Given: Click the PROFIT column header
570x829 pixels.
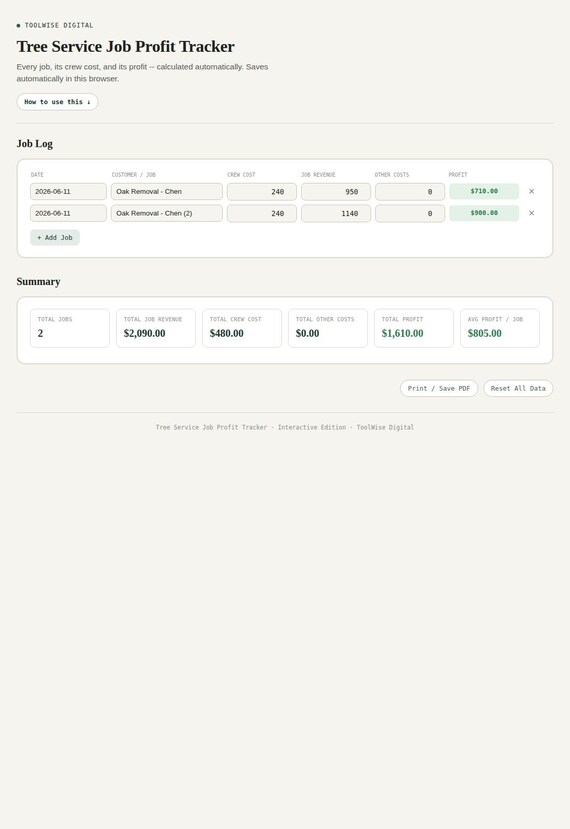Looking at the screenshot, I should (x=458, y=174).
